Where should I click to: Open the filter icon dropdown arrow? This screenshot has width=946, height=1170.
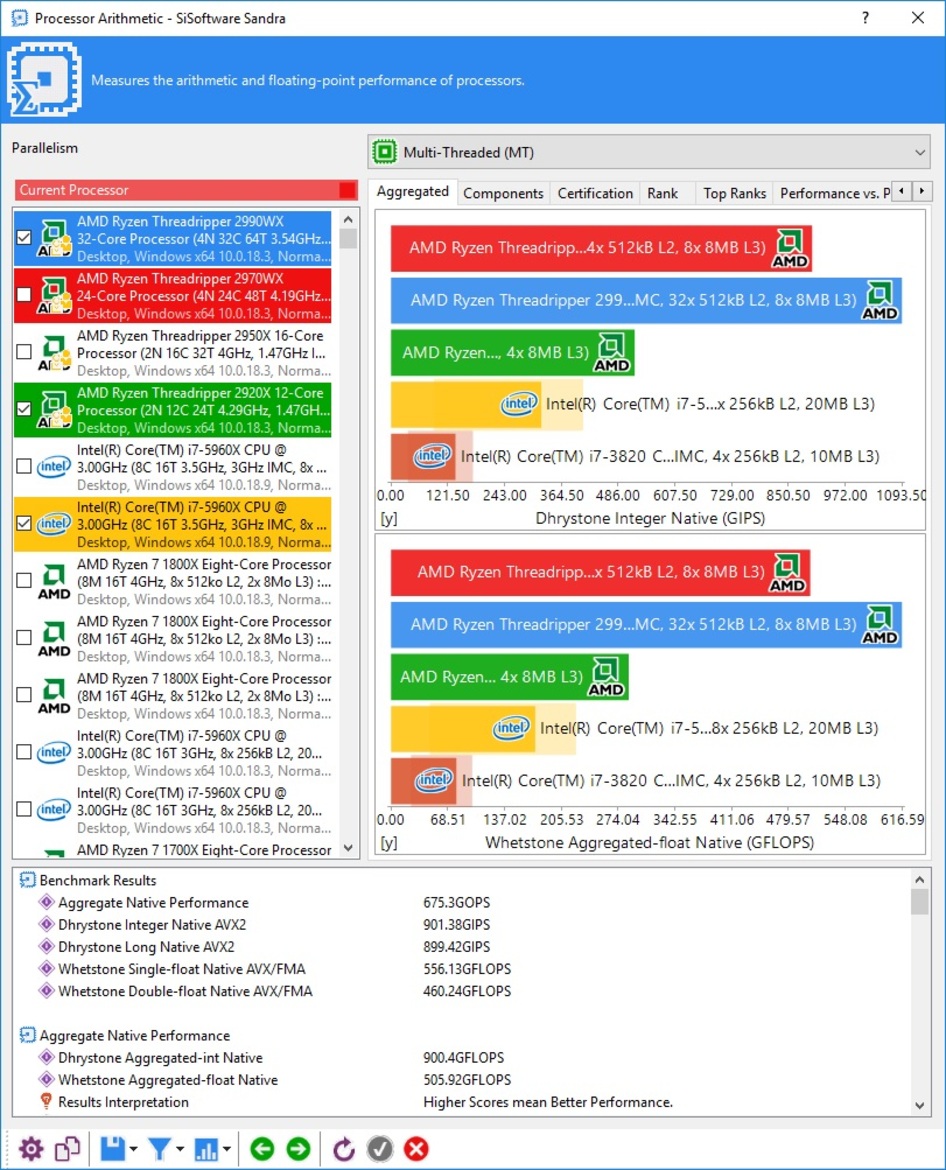(180, 1149)
